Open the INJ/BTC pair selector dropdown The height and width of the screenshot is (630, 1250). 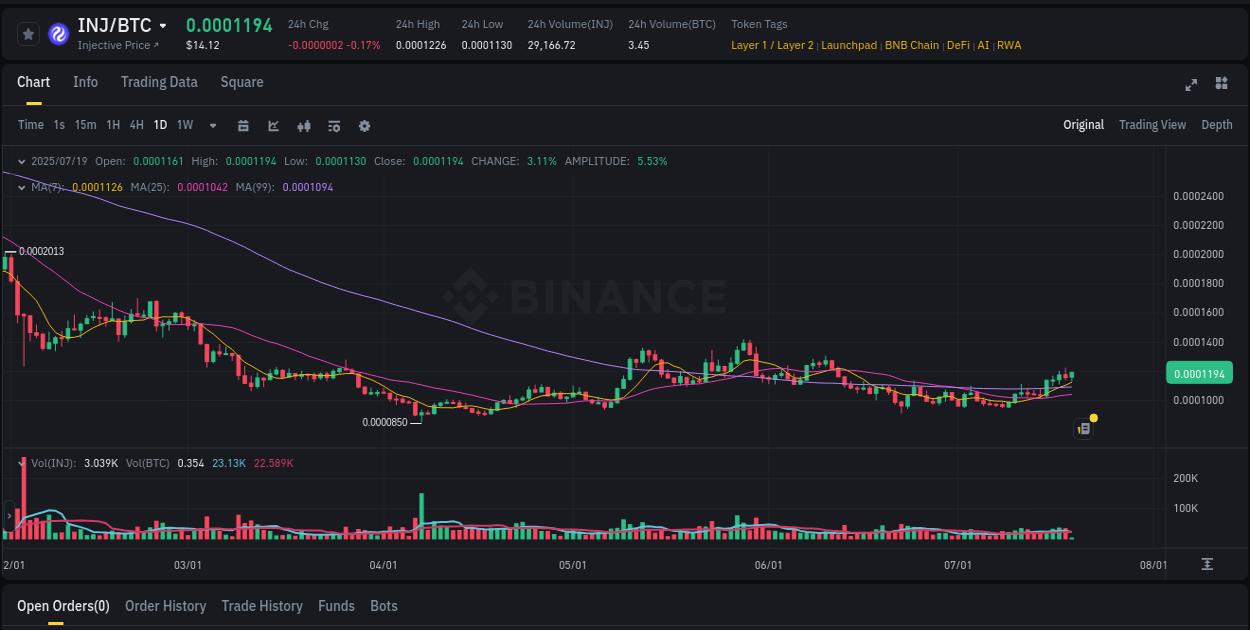click(x=162, y=25)
